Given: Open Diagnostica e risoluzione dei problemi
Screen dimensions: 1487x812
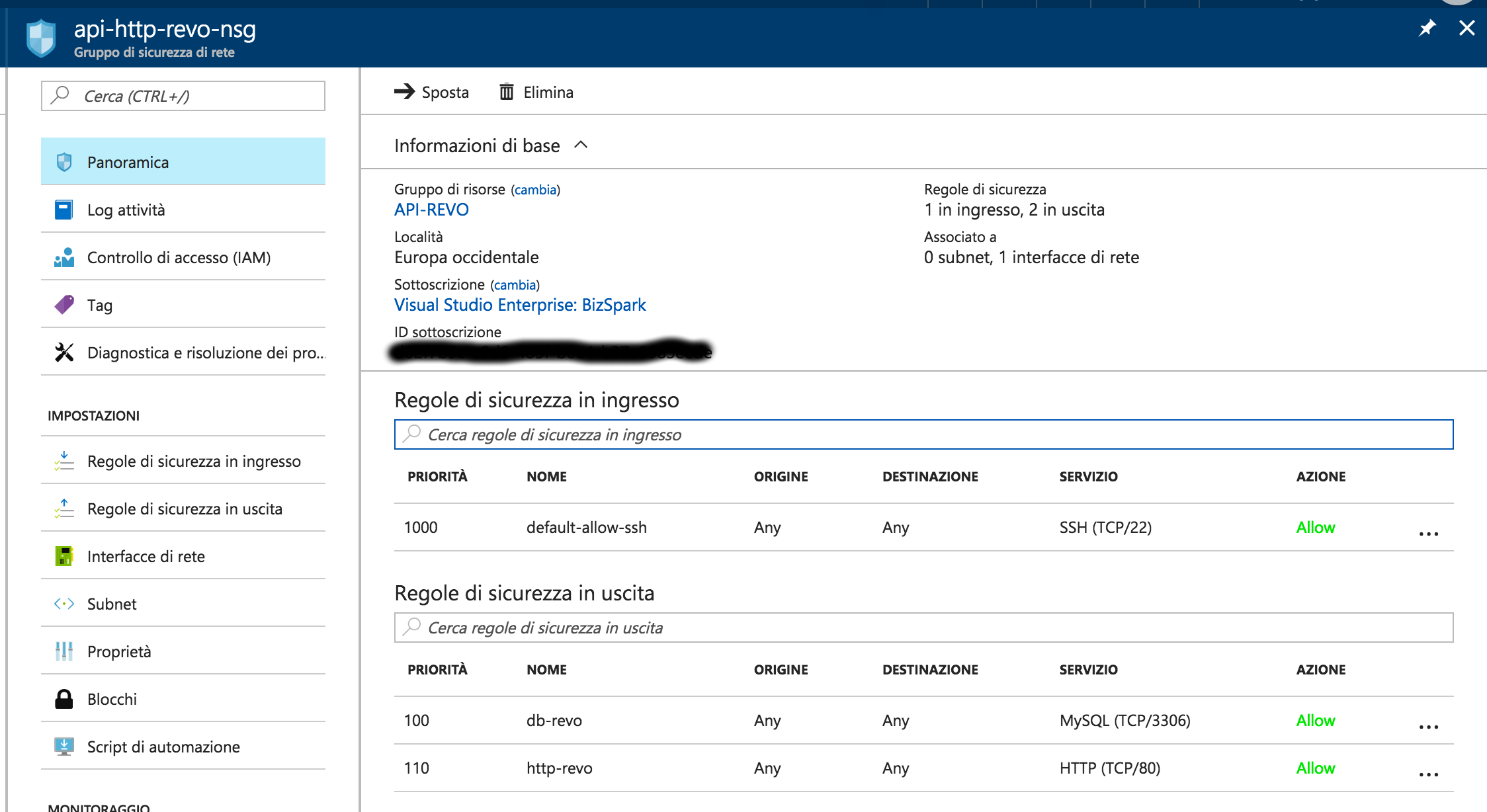Looking at the screenshot, I should (x=205, y=352).
